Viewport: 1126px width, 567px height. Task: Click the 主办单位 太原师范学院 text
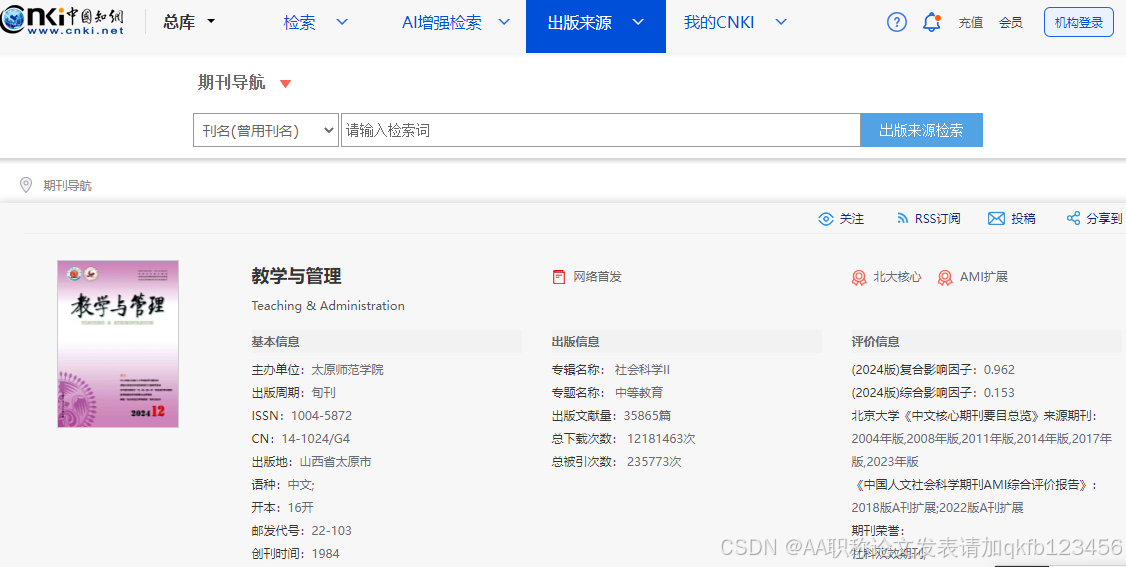[317, 370]
